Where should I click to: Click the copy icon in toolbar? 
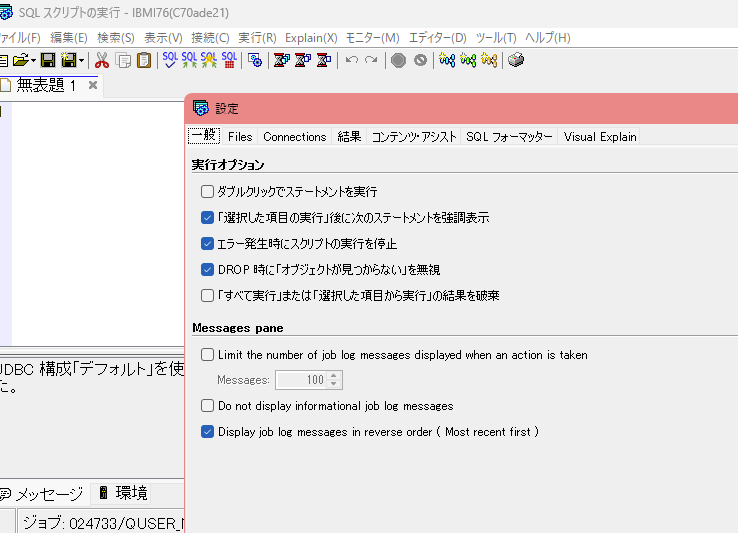123,60
